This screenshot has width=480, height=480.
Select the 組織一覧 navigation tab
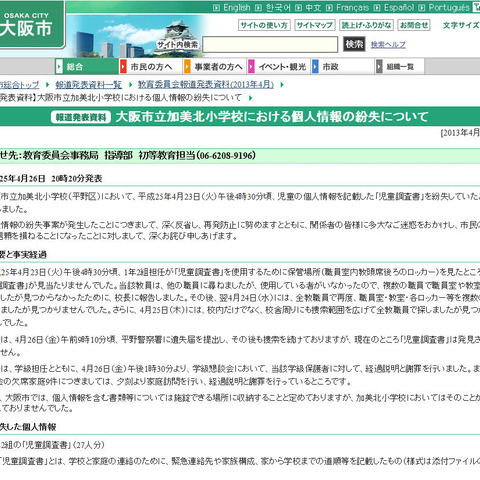(x=400, y=67)
